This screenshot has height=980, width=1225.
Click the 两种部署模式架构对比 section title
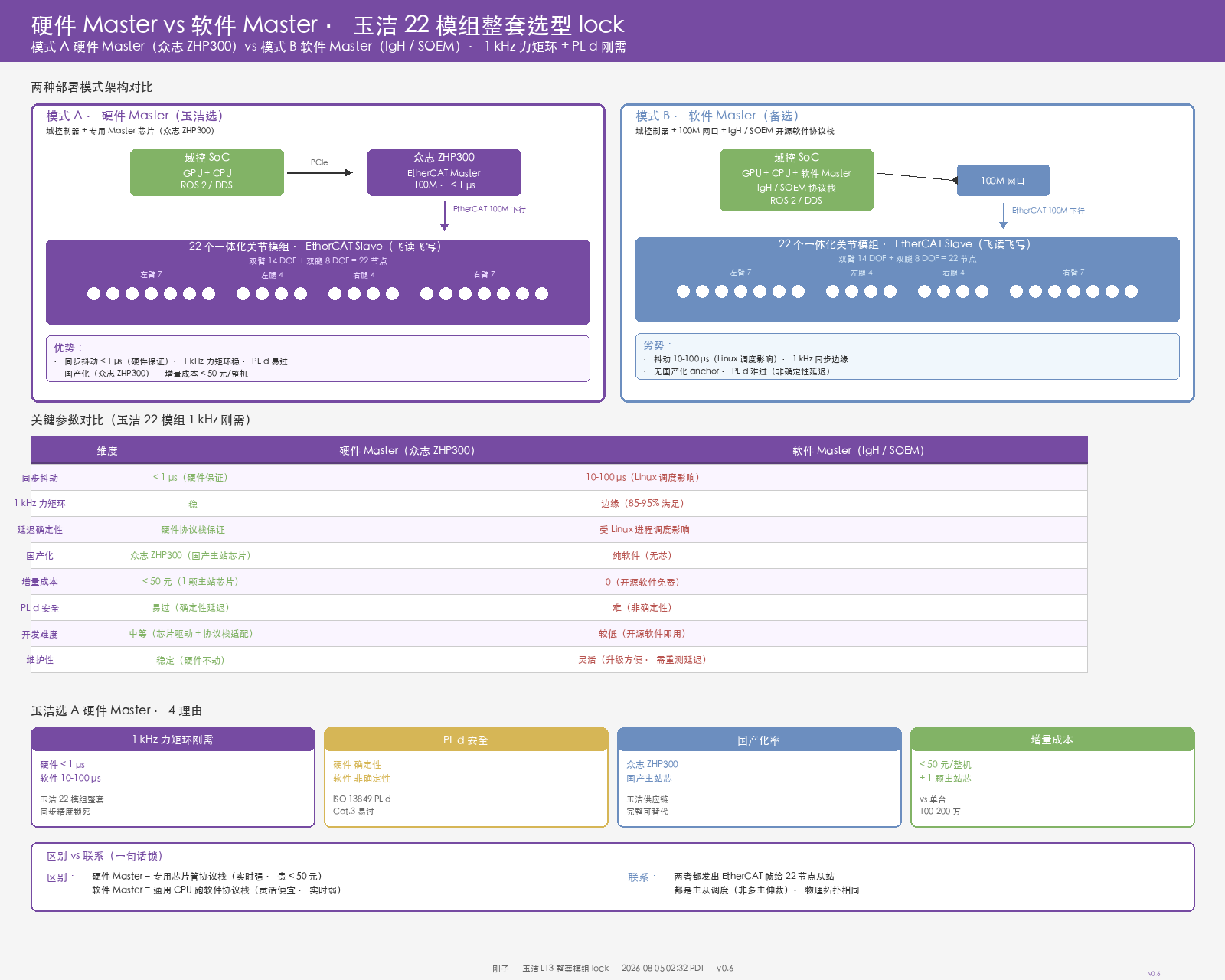92,87
